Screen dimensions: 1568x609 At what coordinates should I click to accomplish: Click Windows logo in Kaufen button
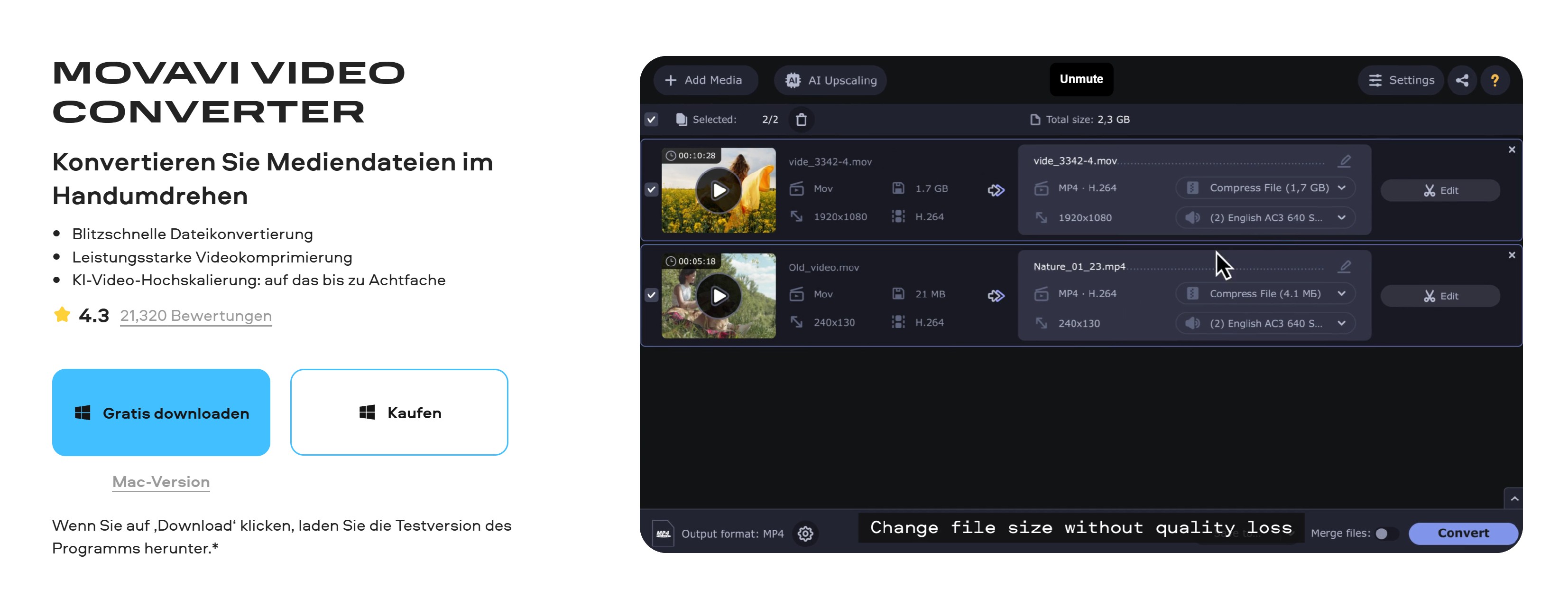pyautogui.click(x=367, y=412)
